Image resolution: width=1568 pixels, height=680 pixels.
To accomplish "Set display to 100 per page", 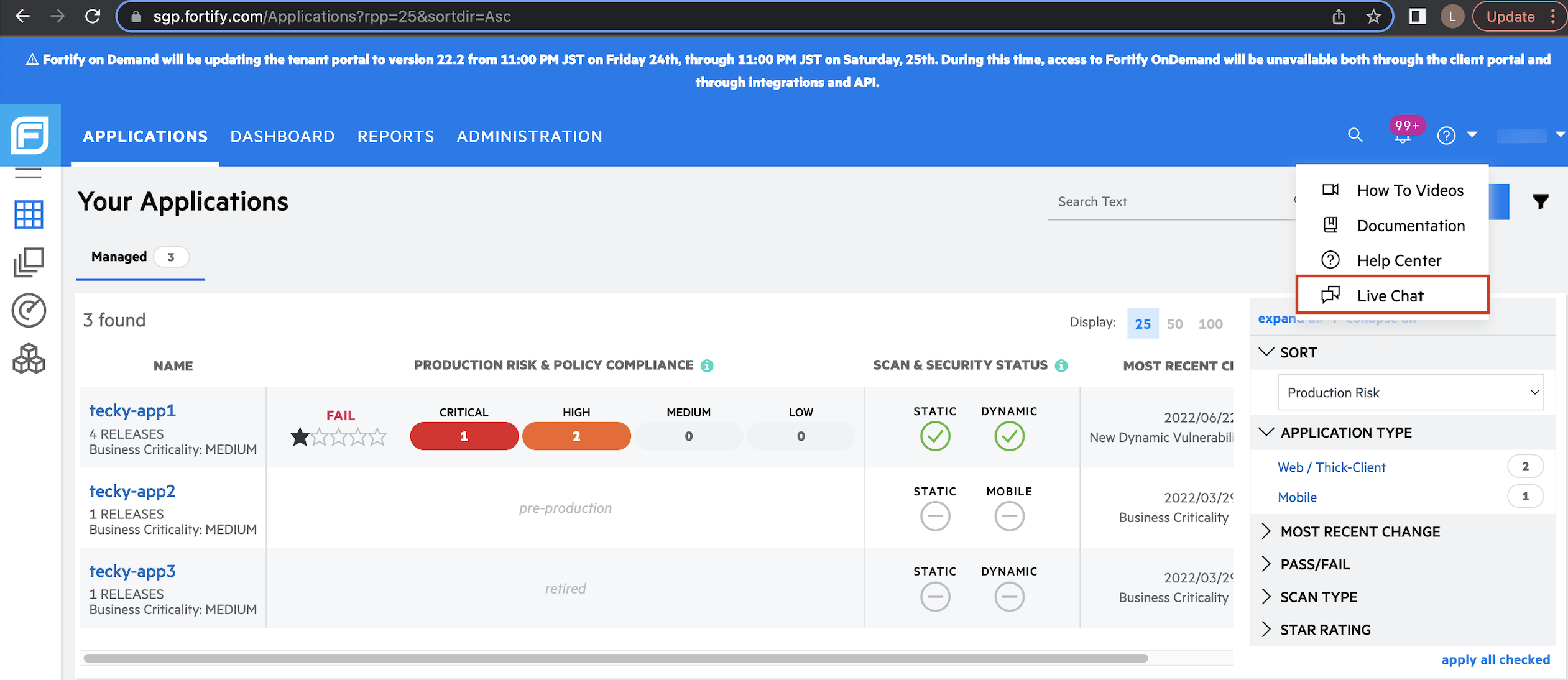I will coord(1210,324).
